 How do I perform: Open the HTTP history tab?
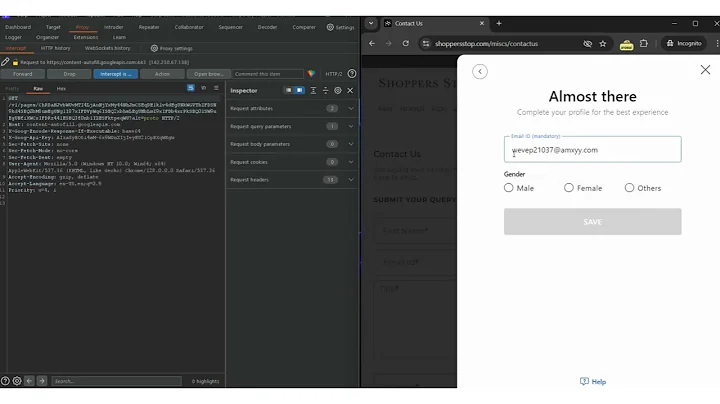pyautogui.click(x=56, y=48)
